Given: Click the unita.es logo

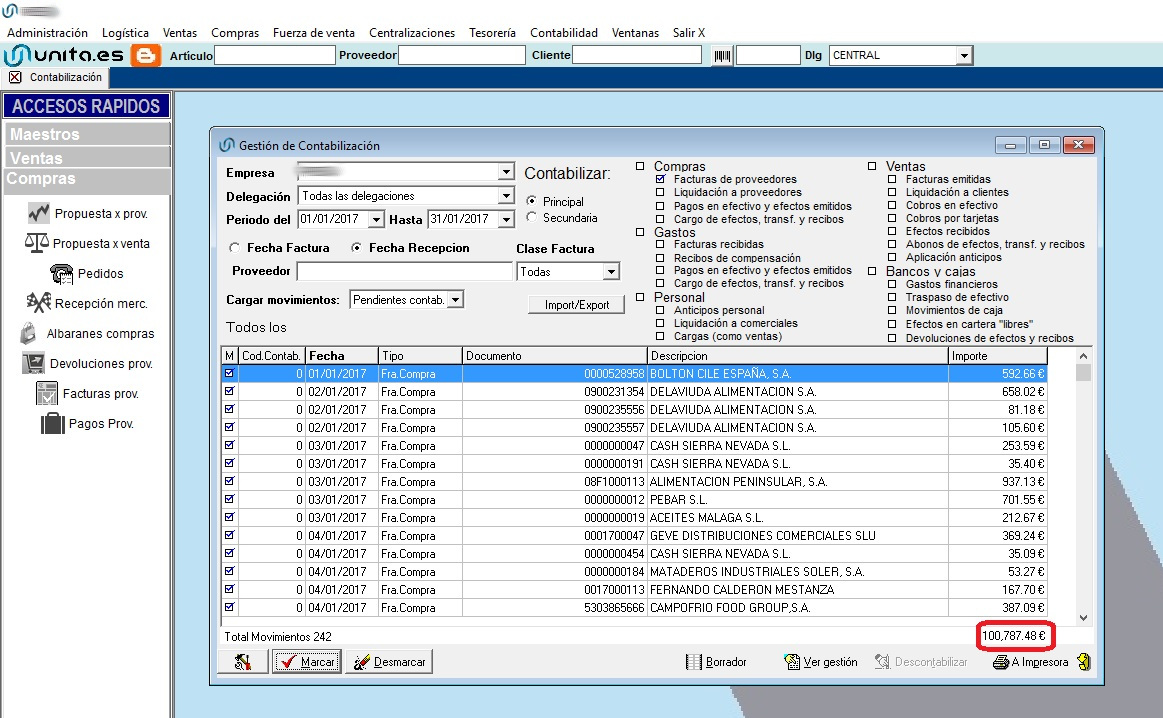Looking at the screenshot, I should coord(65,55).
